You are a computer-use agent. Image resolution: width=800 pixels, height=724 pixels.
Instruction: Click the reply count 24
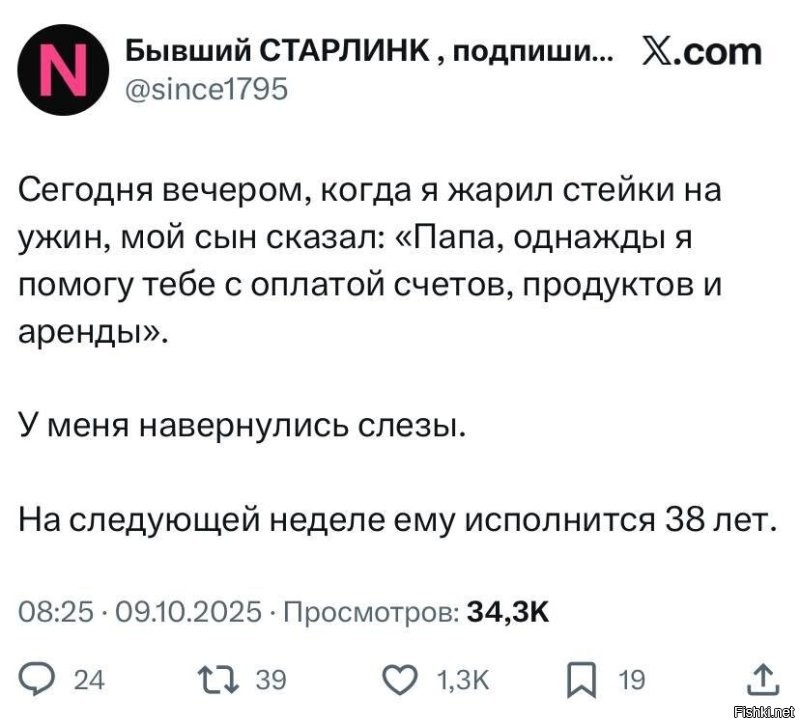[x=89, y=682]
